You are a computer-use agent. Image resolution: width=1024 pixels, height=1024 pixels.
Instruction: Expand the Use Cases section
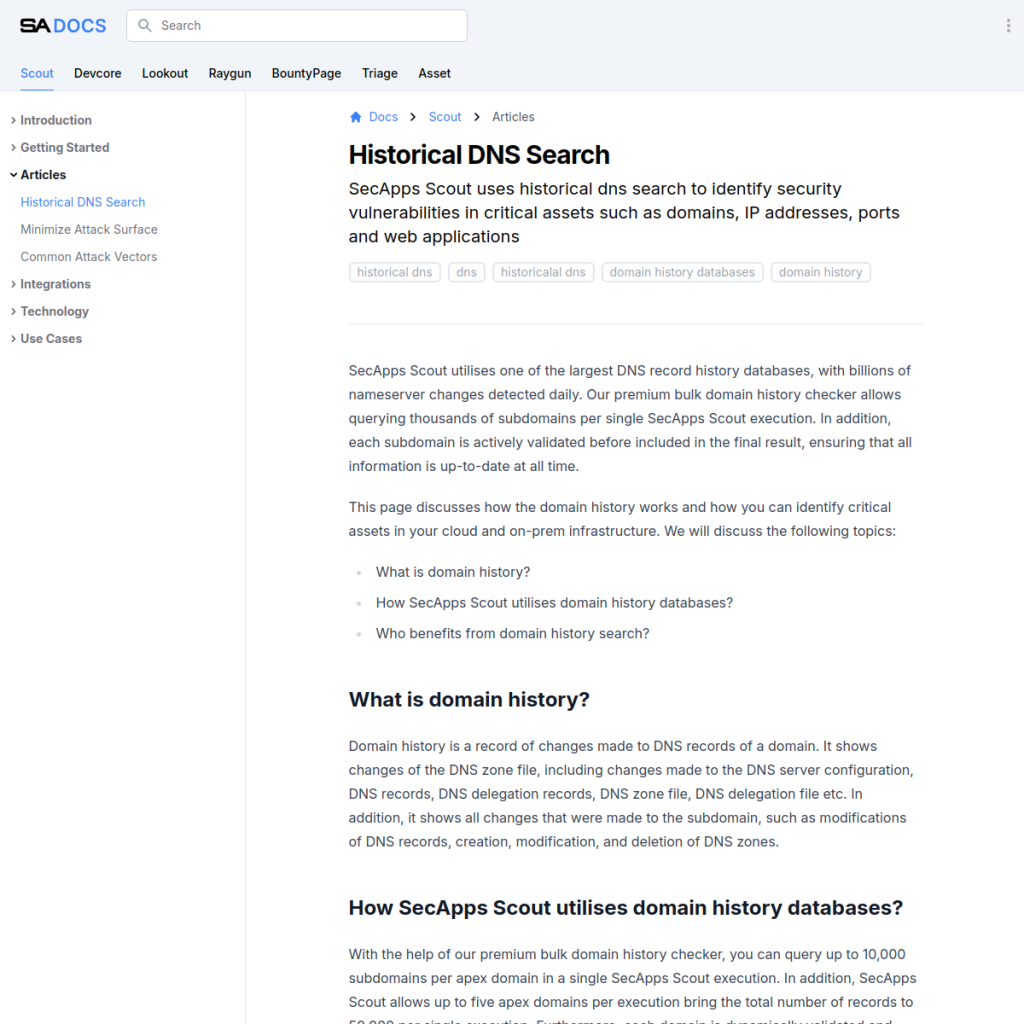[x=51, y=339]
